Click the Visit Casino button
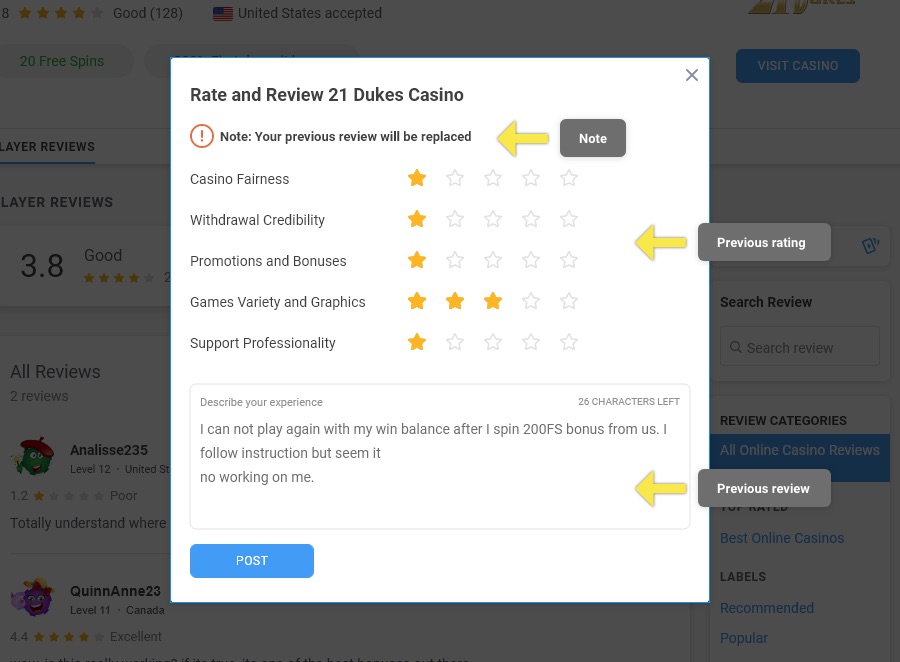Image resolution: width=900 pixels, height=662 pixels. click(x=797, y=66)
